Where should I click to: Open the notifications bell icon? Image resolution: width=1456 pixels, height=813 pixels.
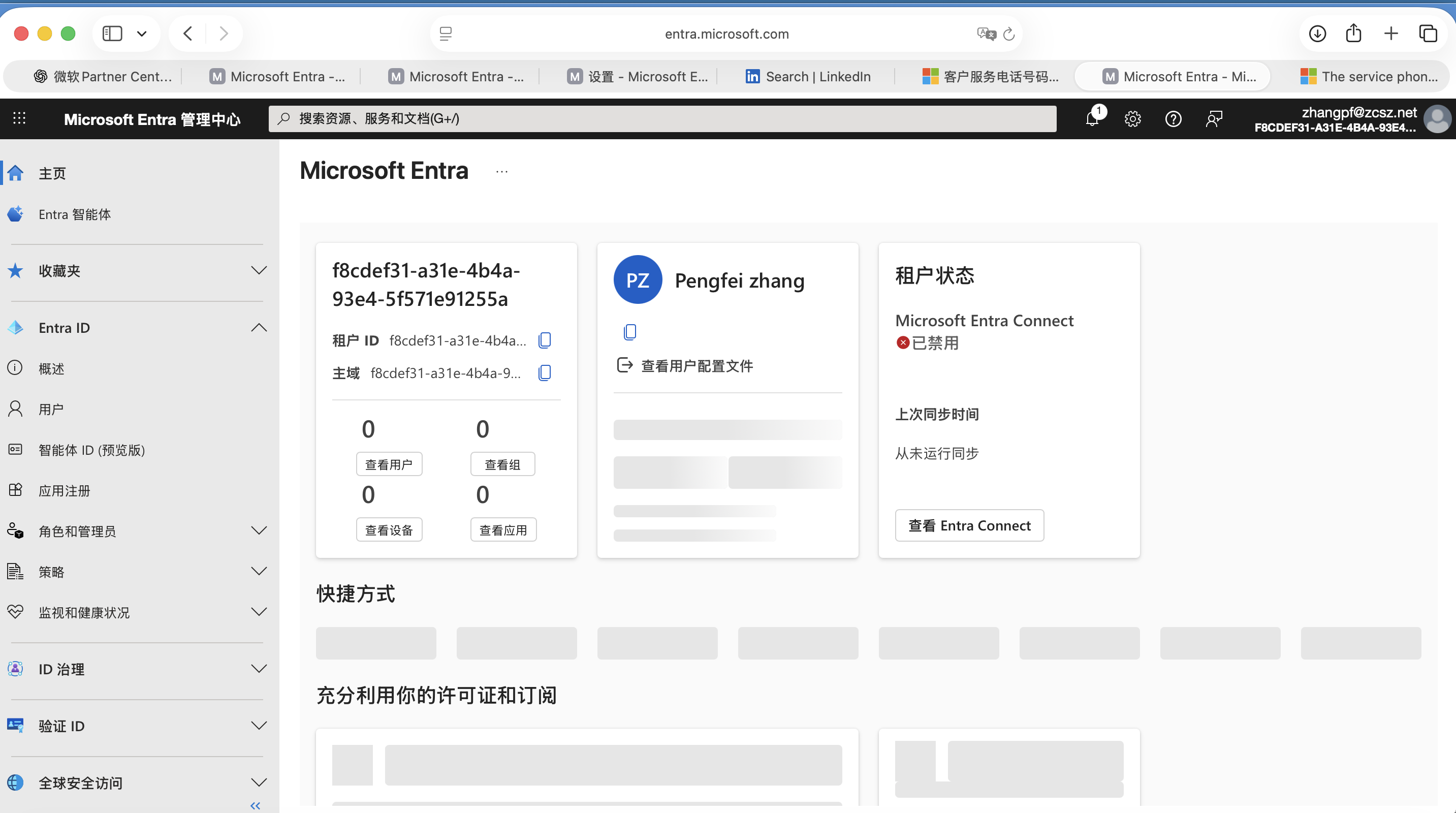[x=1092, y=119]
